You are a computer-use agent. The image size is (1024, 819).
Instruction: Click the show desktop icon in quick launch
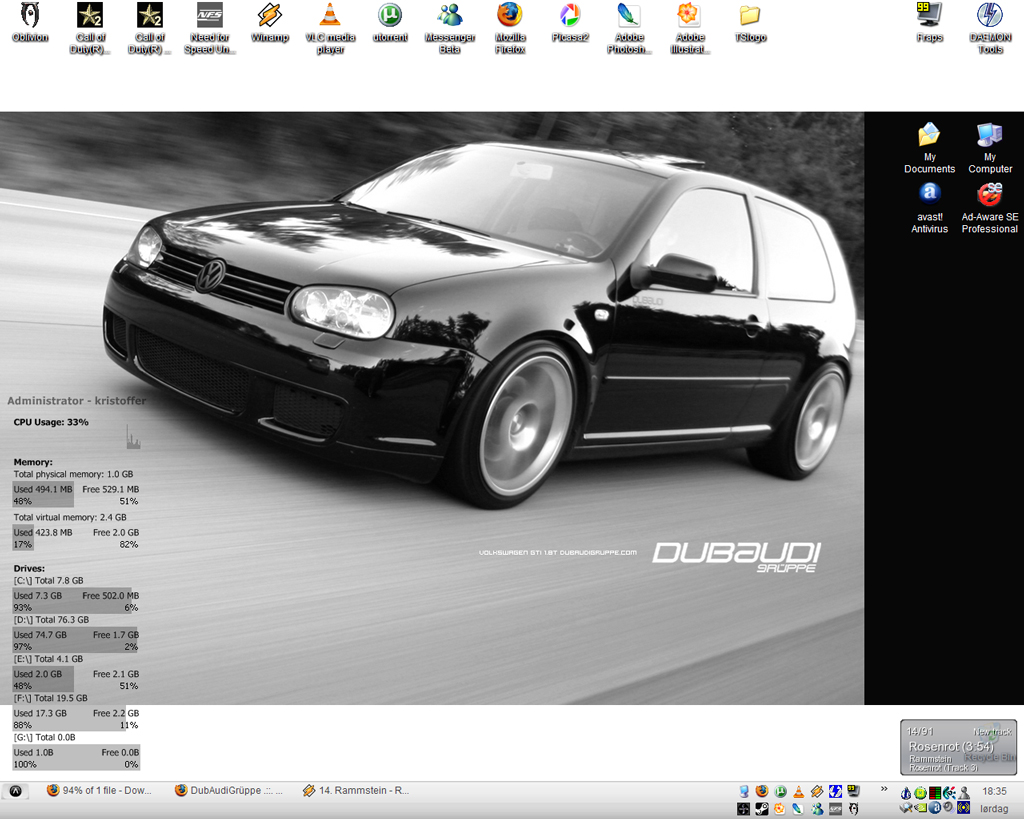tap(744, 791)
